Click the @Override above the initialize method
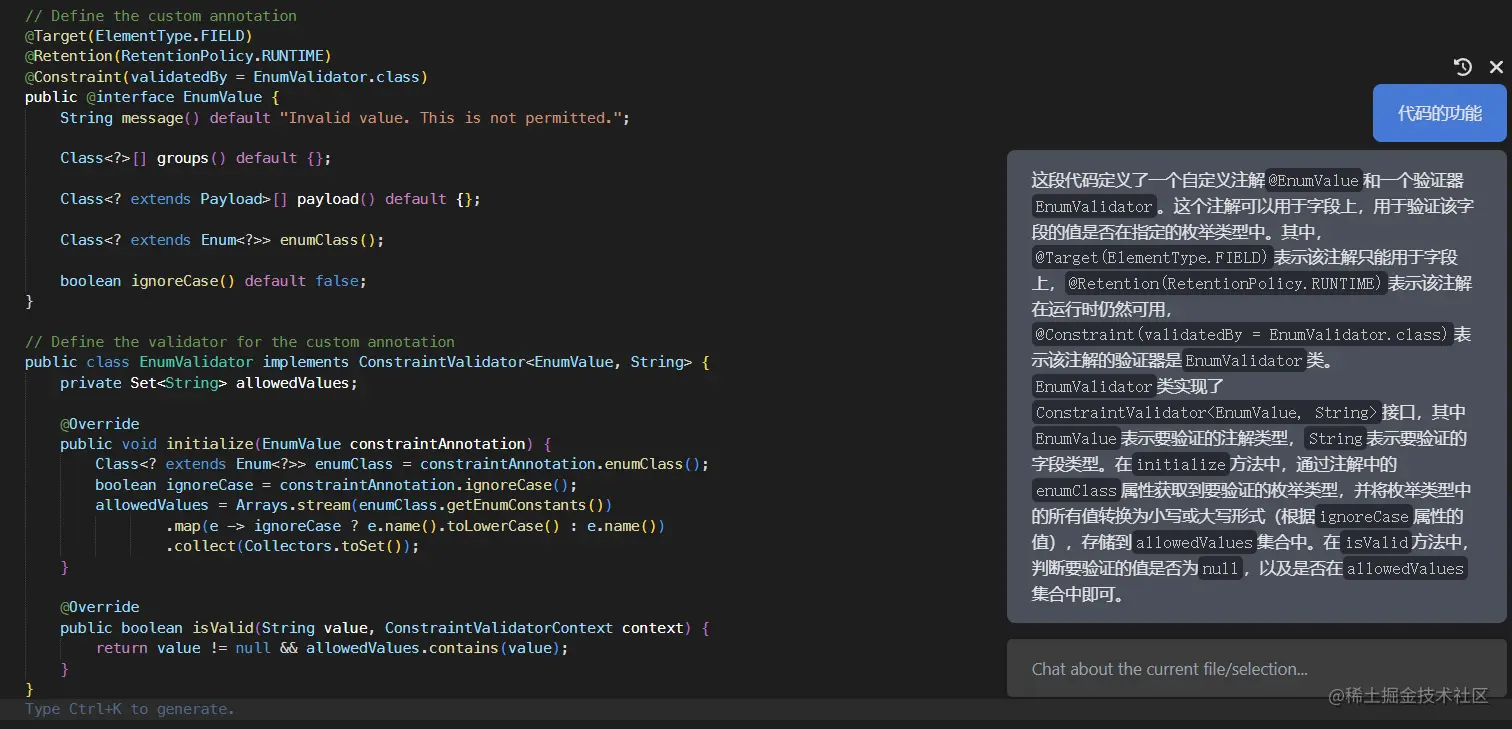 [100, 424]
